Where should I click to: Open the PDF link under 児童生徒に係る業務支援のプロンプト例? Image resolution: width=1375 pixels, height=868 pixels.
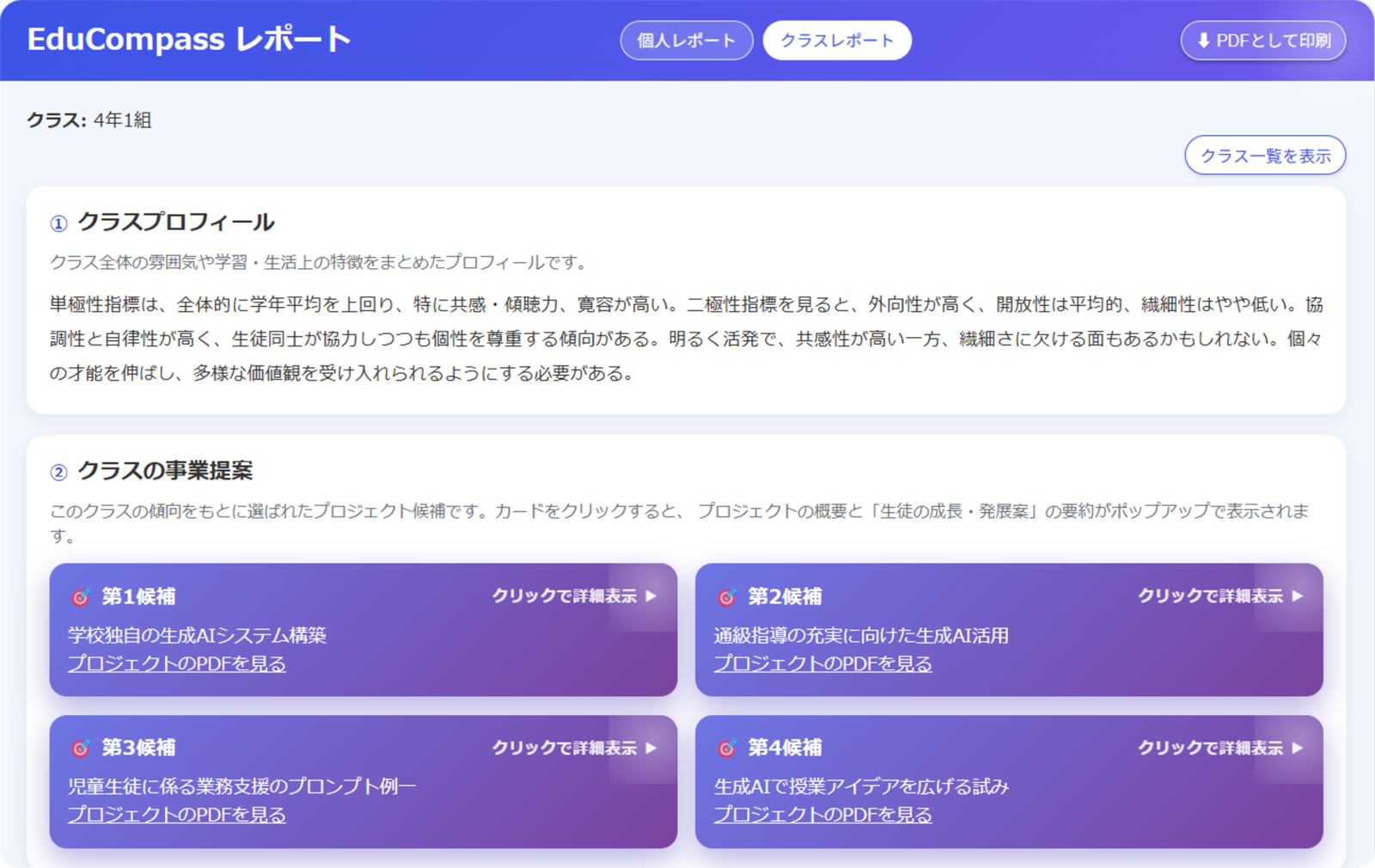[177, 815]
